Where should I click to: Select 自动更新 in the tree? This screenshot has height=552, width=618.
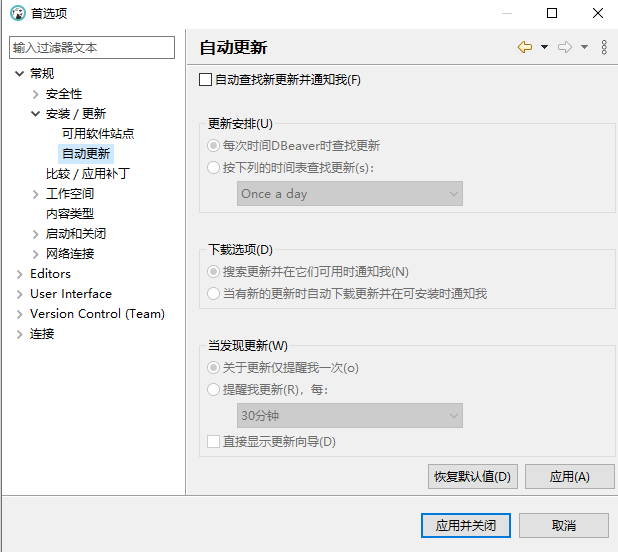pos(86,154)
